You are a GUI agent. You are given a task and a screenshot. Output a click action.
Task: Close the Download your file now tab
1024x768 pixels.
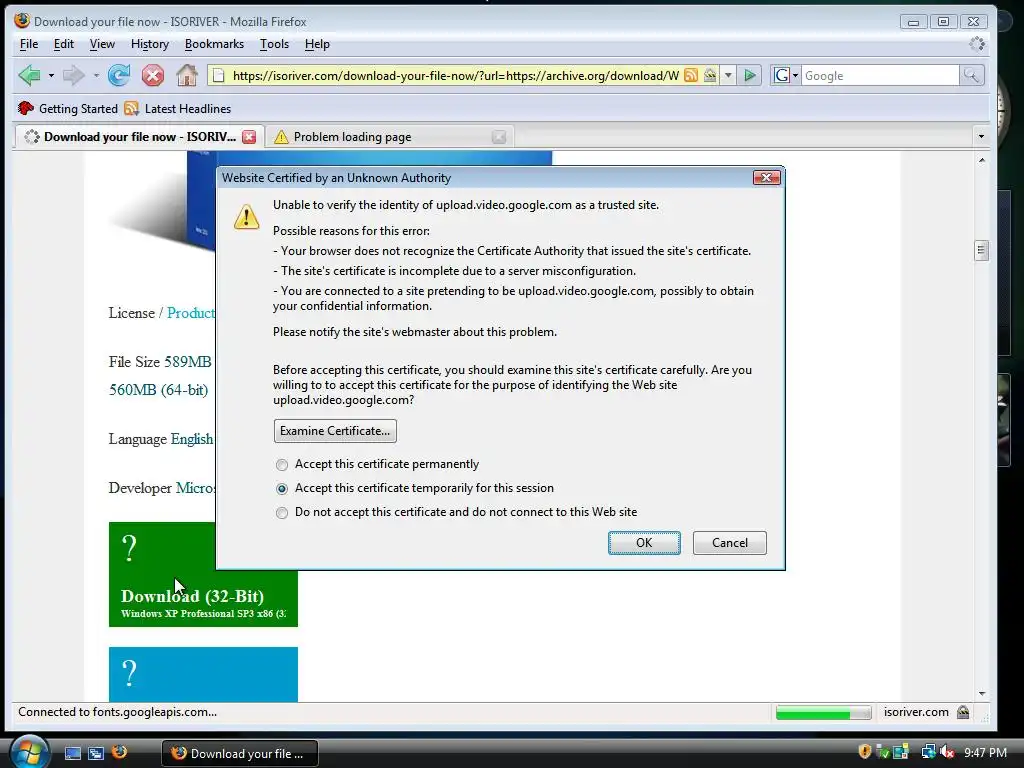point(249,136)
